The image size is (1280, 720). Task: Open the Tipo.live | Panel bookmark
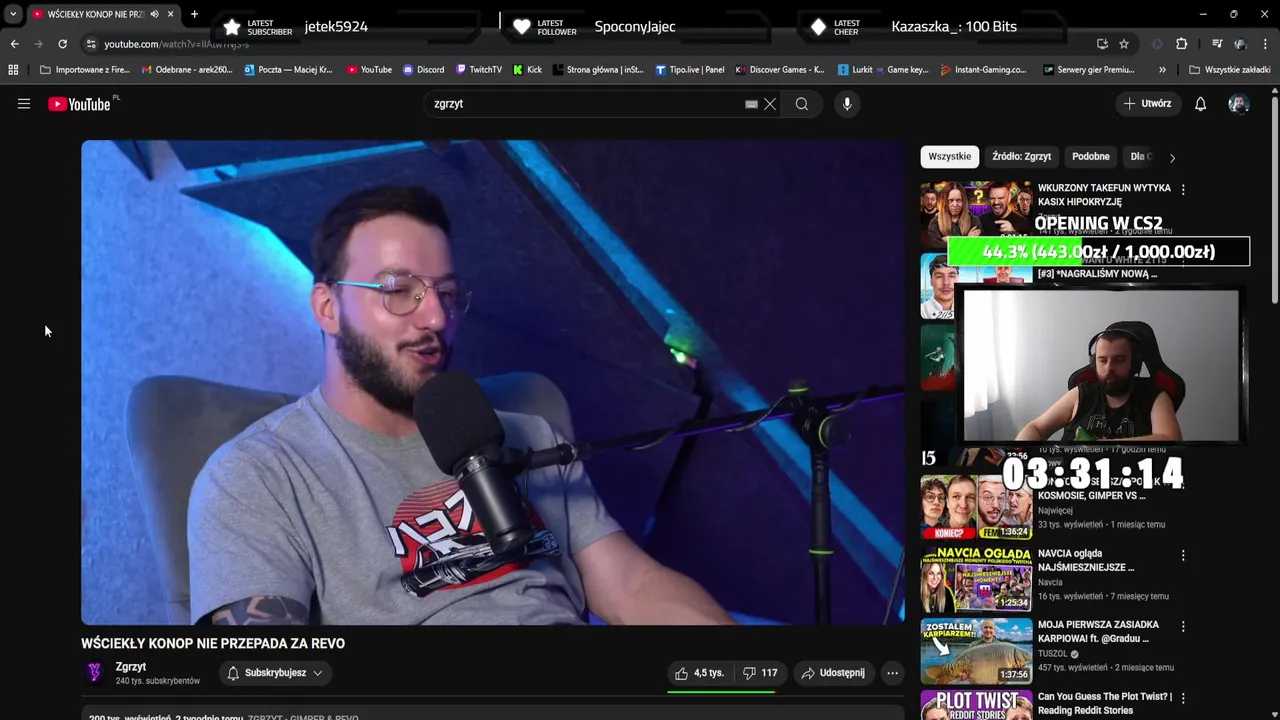tap(690, 70)
